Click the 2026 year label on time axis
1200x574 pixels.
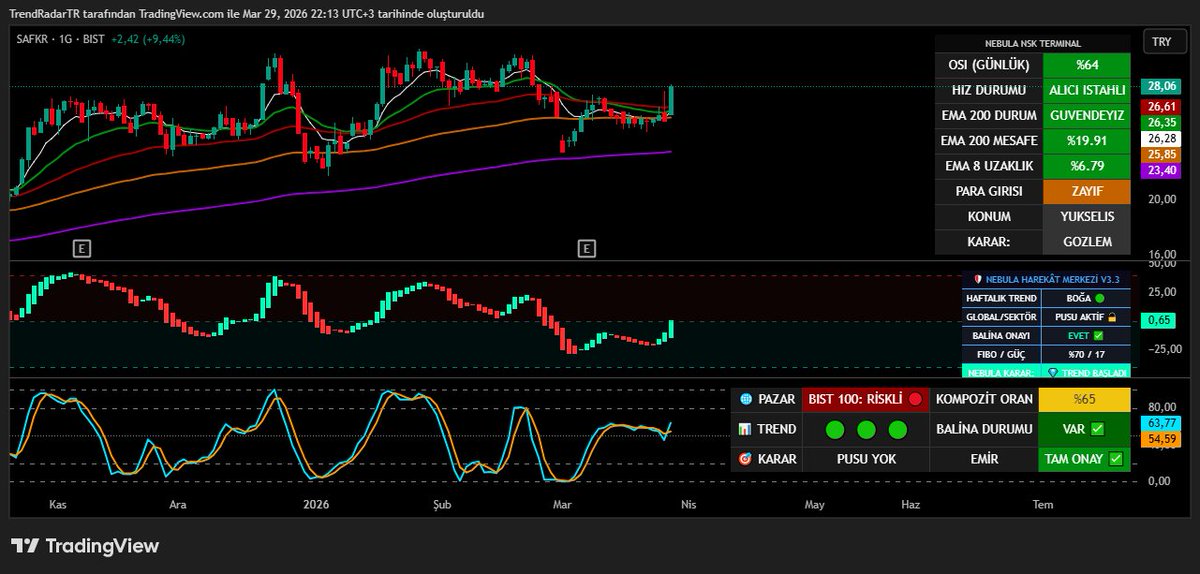(318, 505)
